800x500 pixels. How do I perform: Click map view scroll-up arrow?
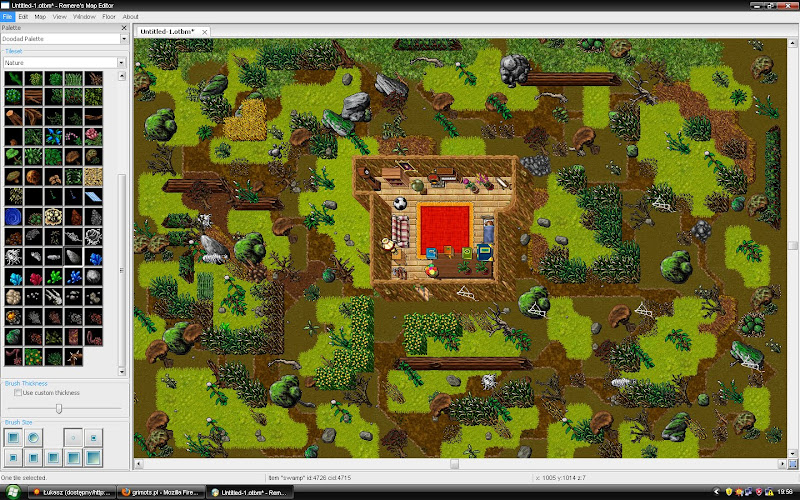coord(792,43)
